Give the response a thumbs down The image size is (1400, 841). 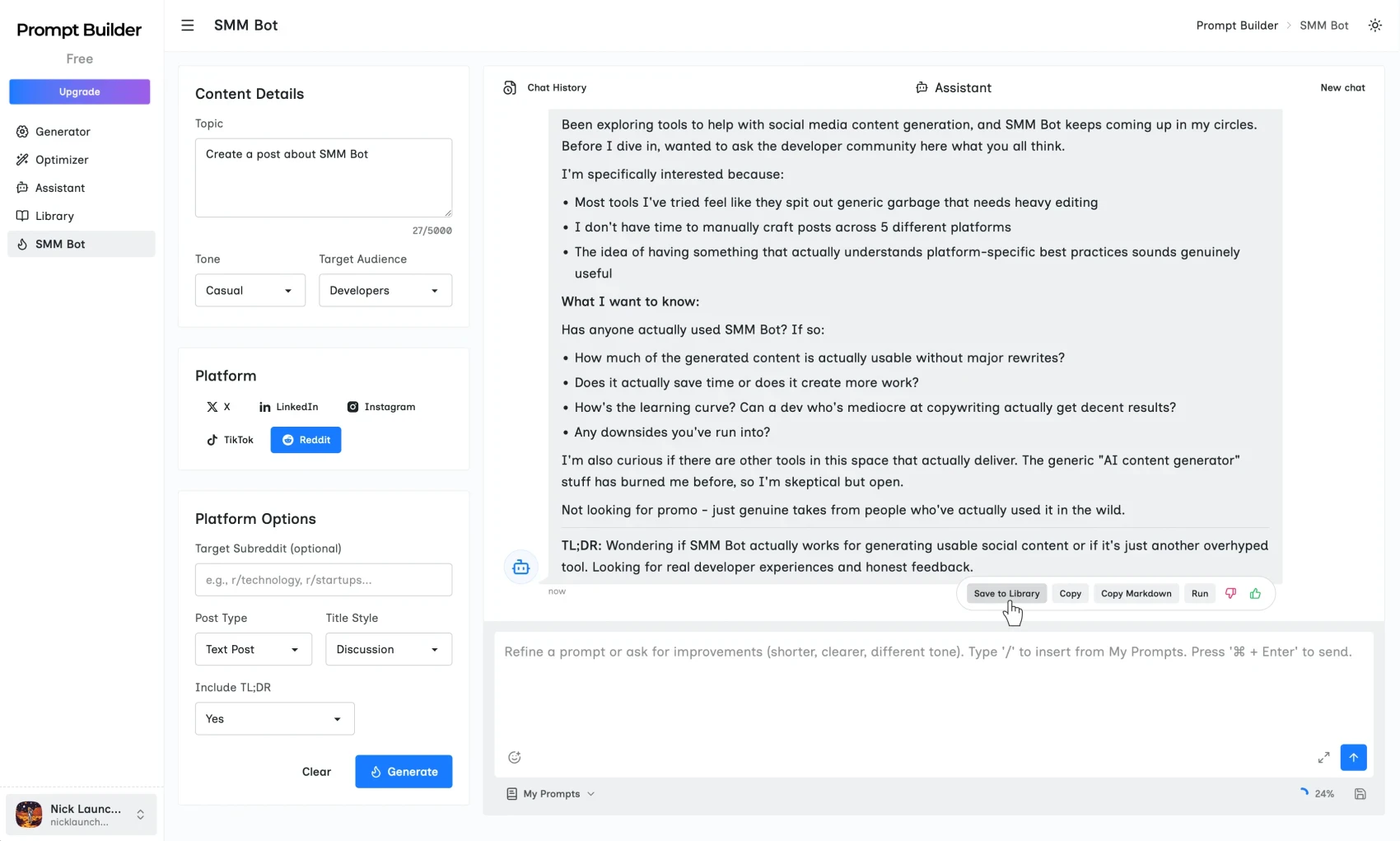tap(1230, 593)
